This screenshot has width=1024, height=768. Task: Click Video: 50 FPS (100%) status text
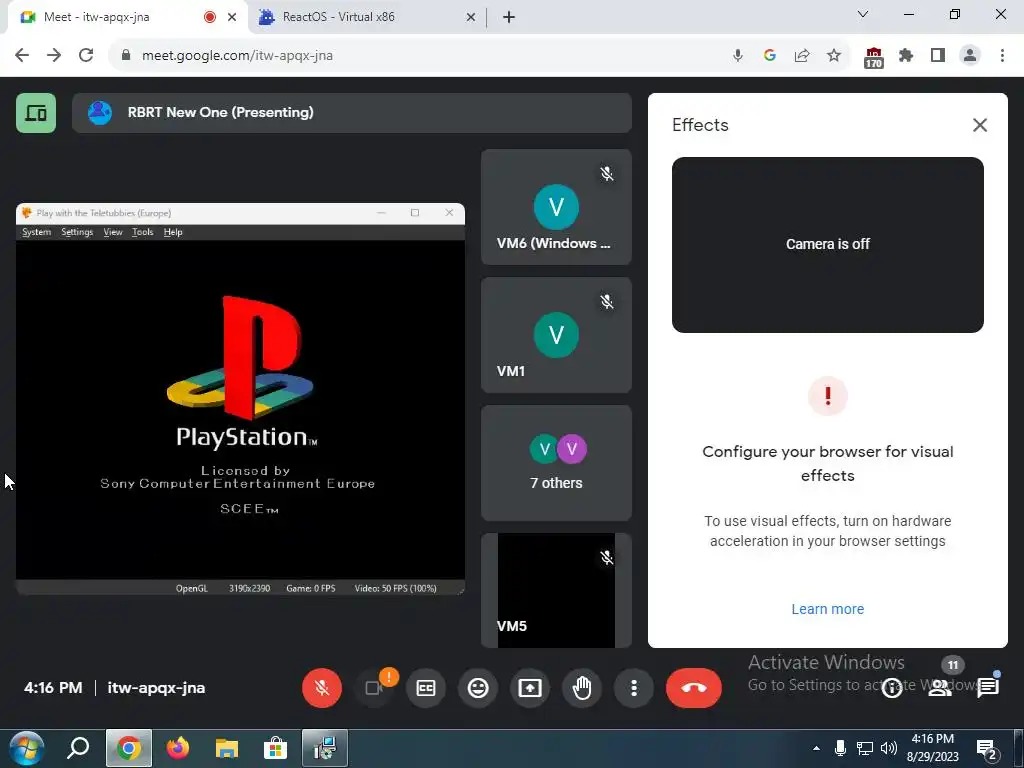(395, 588)
